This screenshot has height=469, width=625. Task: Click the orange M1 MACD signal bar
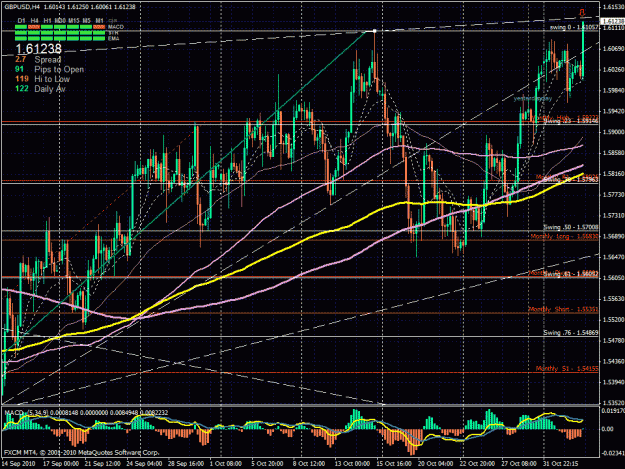[x=99, y=27]
